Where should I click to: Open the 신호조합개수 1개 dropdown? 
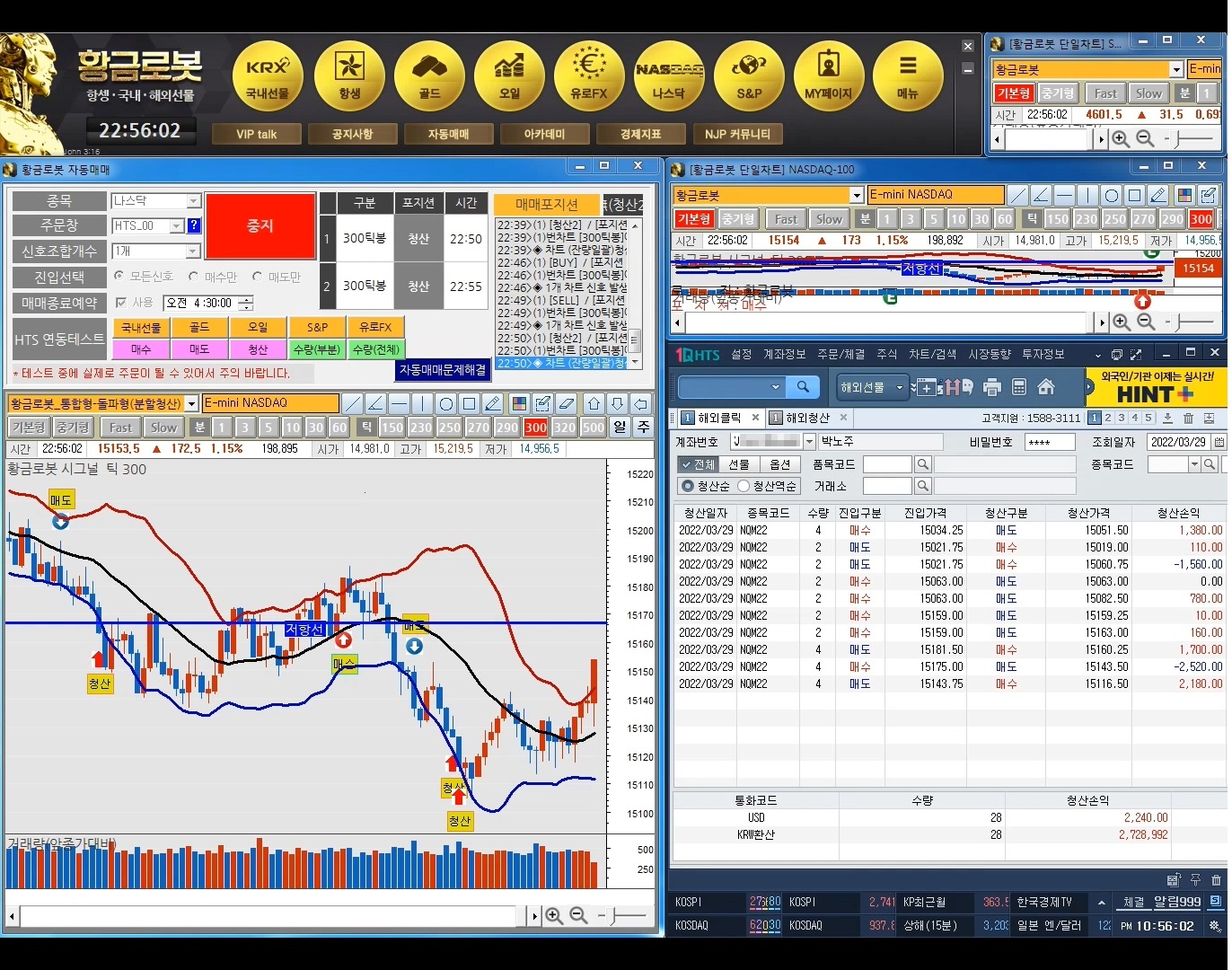pyautogui.click(x=193, y=251)
